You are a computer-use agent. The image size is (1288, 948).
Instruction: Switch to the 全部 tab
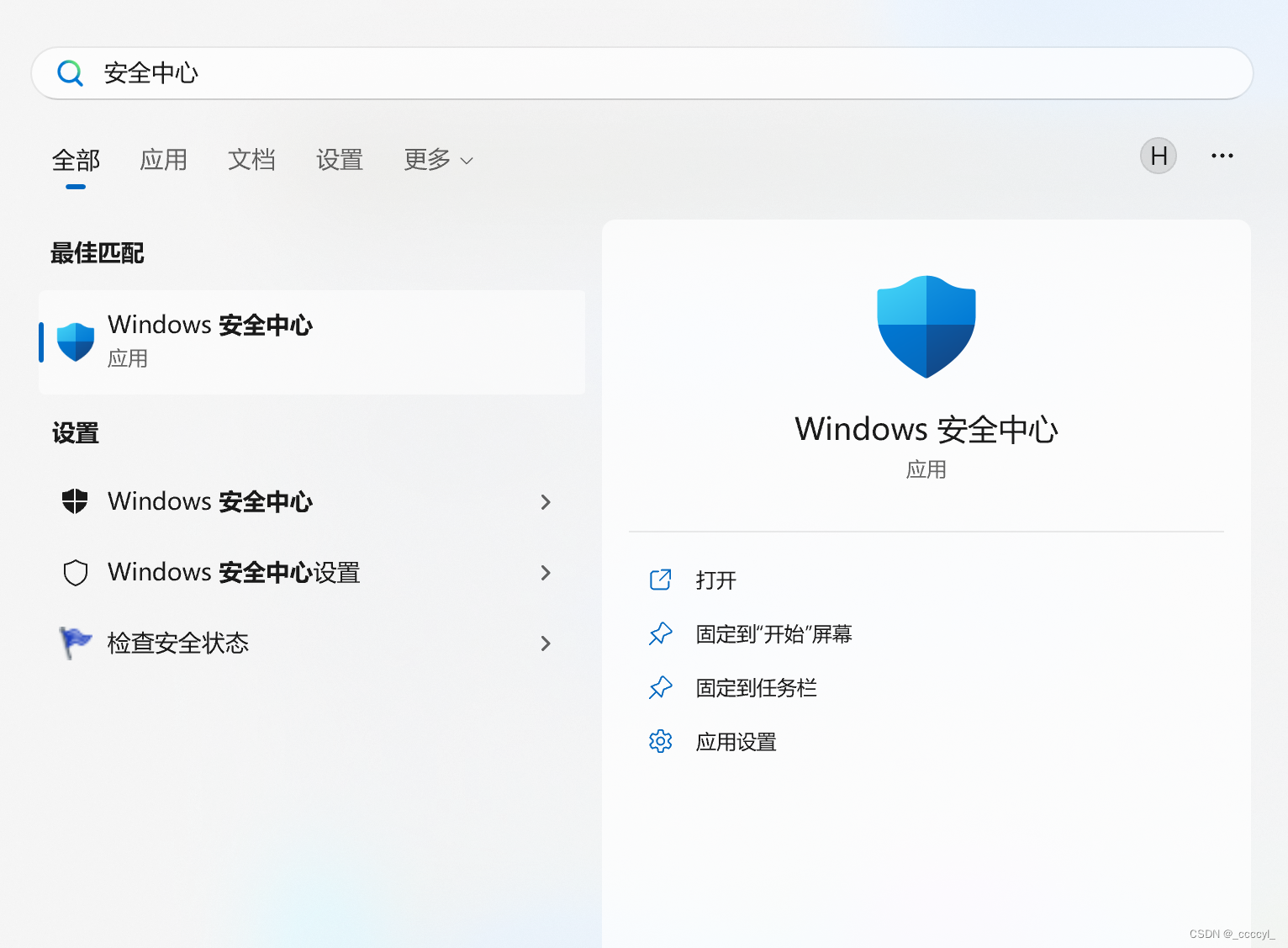[x=76, y=160]
